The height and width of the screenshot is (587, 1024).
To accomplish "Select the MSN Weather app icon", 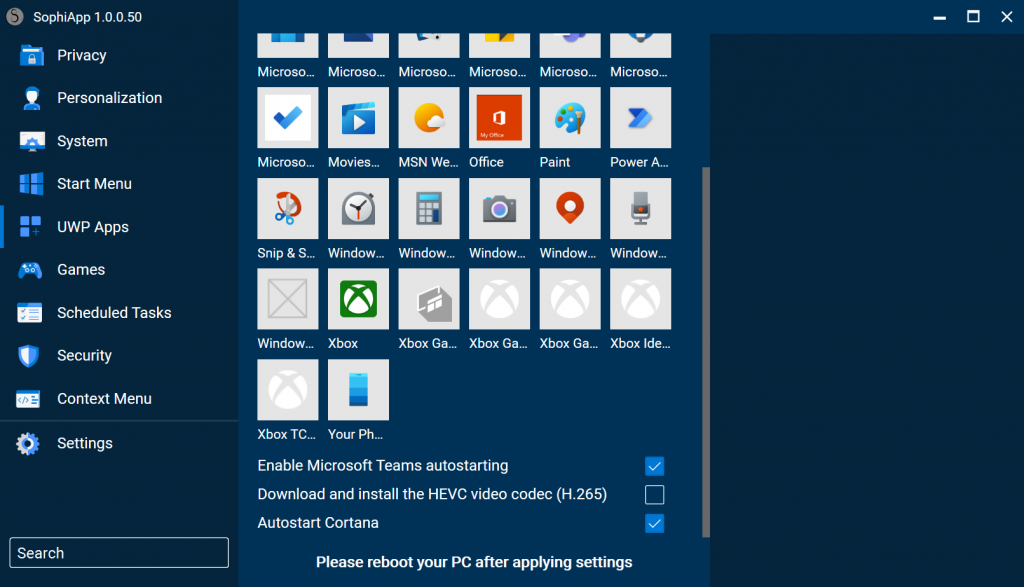I will click(428, 117).
